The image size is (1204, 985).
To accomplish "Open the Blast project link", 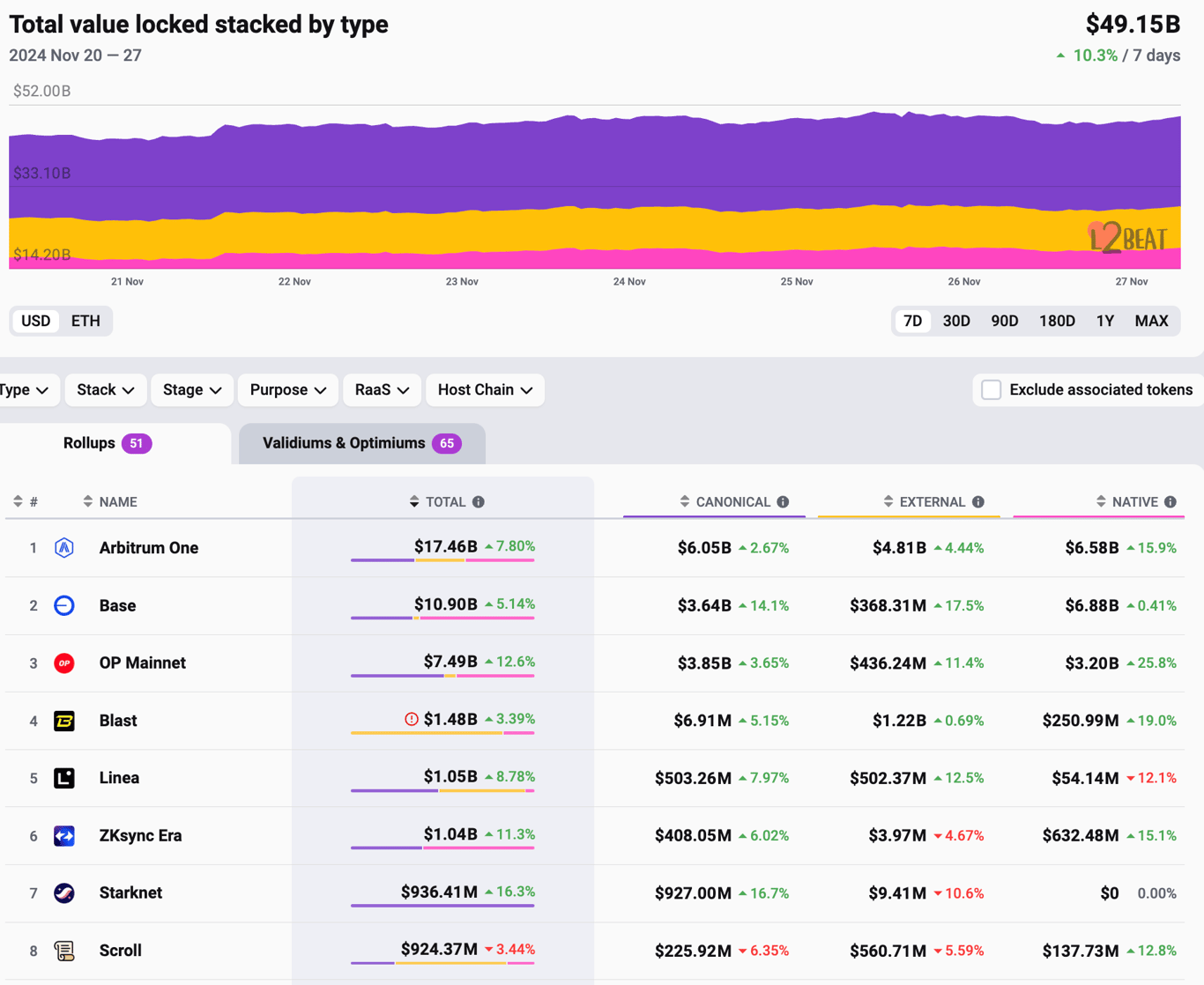I will [x=118, y=721].
